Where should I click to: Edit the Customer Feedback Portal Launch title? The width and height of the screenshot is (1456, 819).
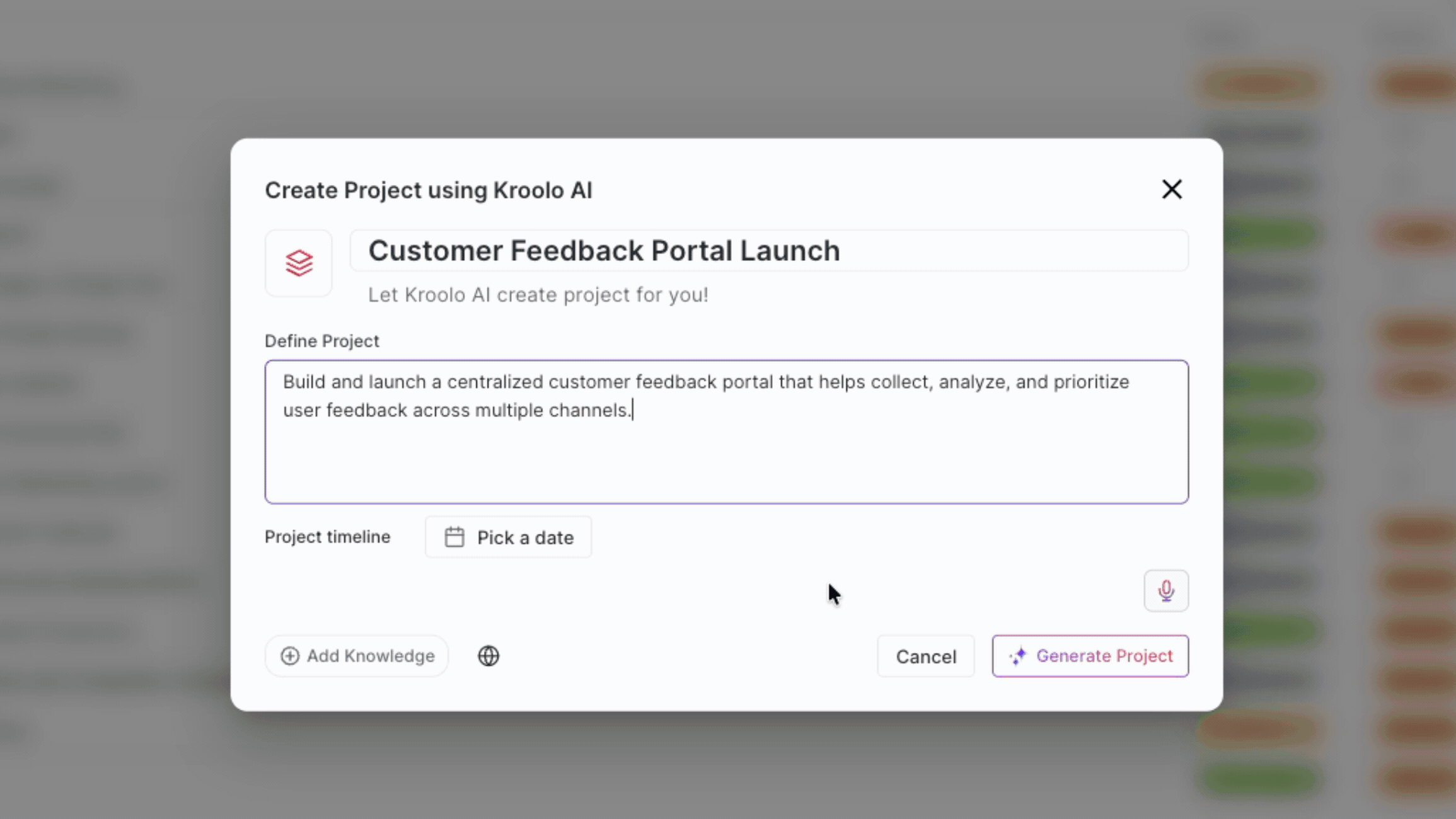[x=769, y=251]
